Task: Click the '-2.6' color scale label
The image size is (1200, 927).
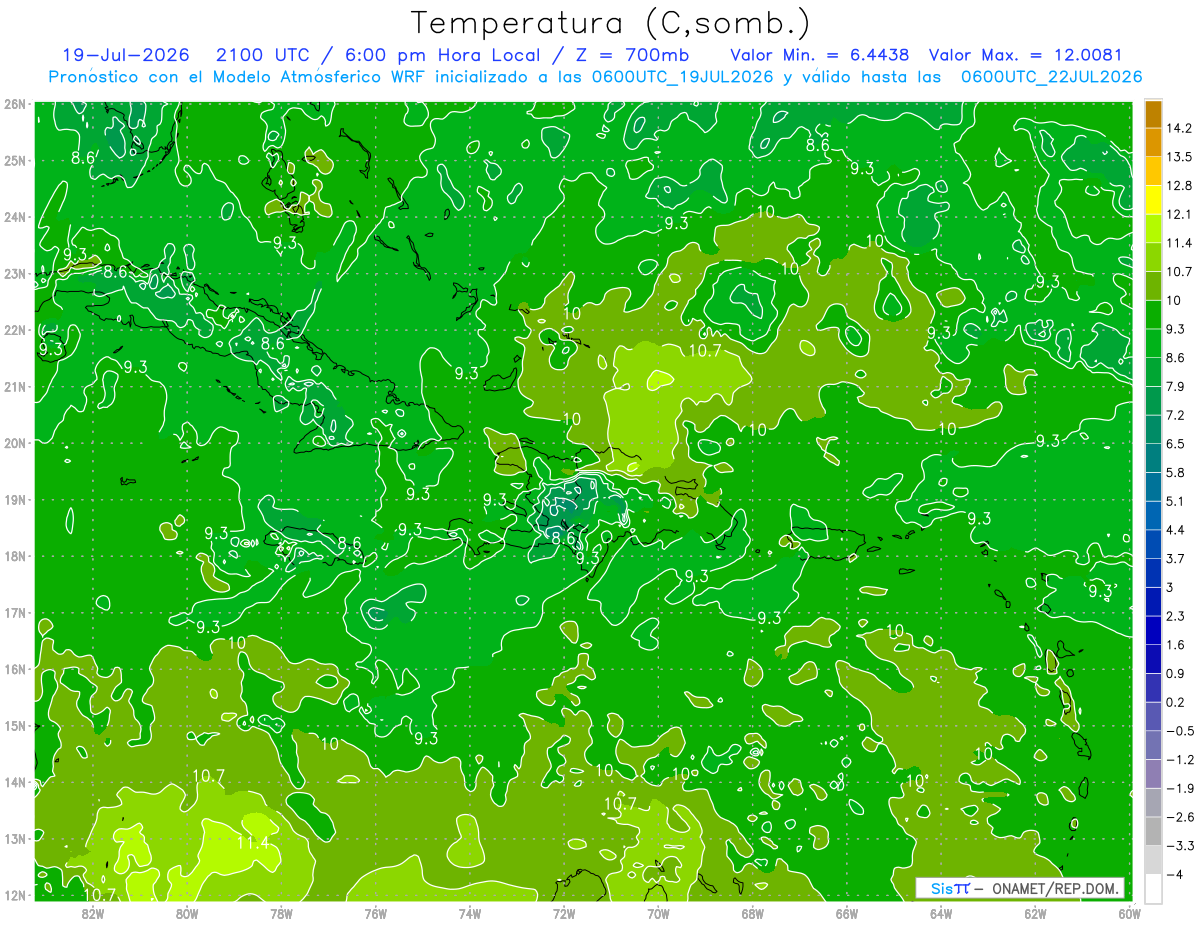Action: [x=1180, y=817]
